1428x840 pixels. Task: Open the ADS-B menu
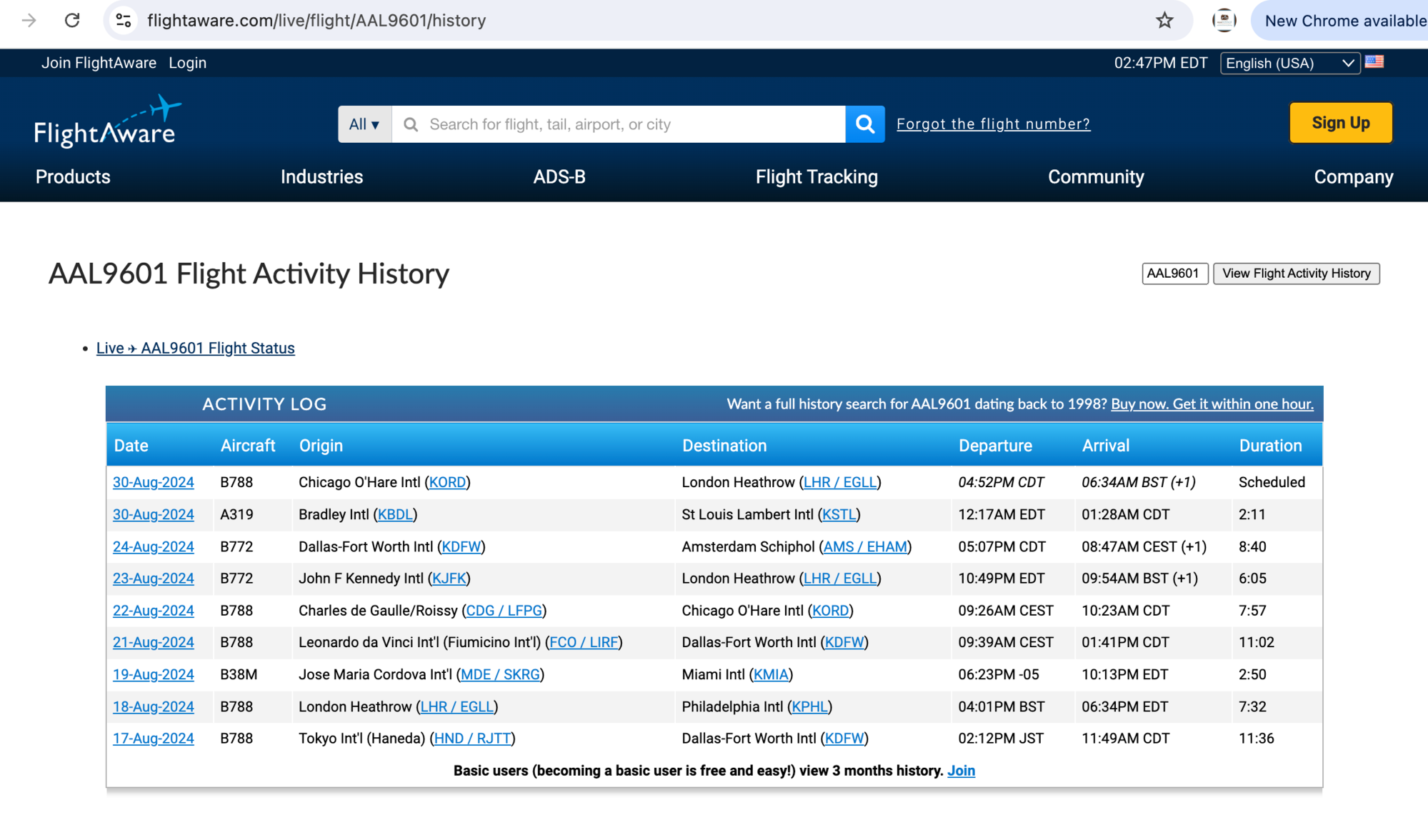pos(559,177)
